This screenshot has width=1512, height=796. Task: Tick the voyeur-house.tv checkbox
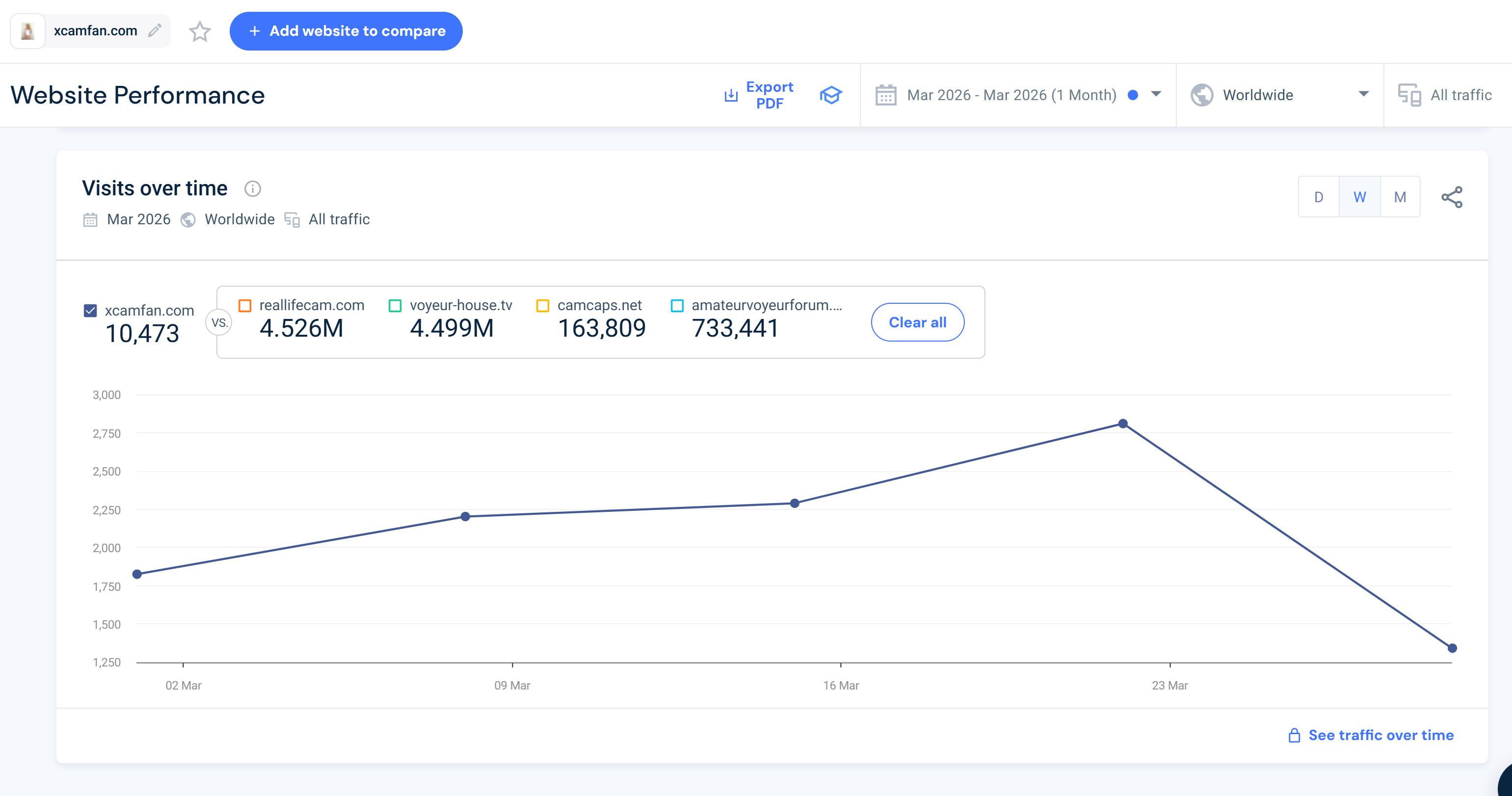(x=395, y=306)
